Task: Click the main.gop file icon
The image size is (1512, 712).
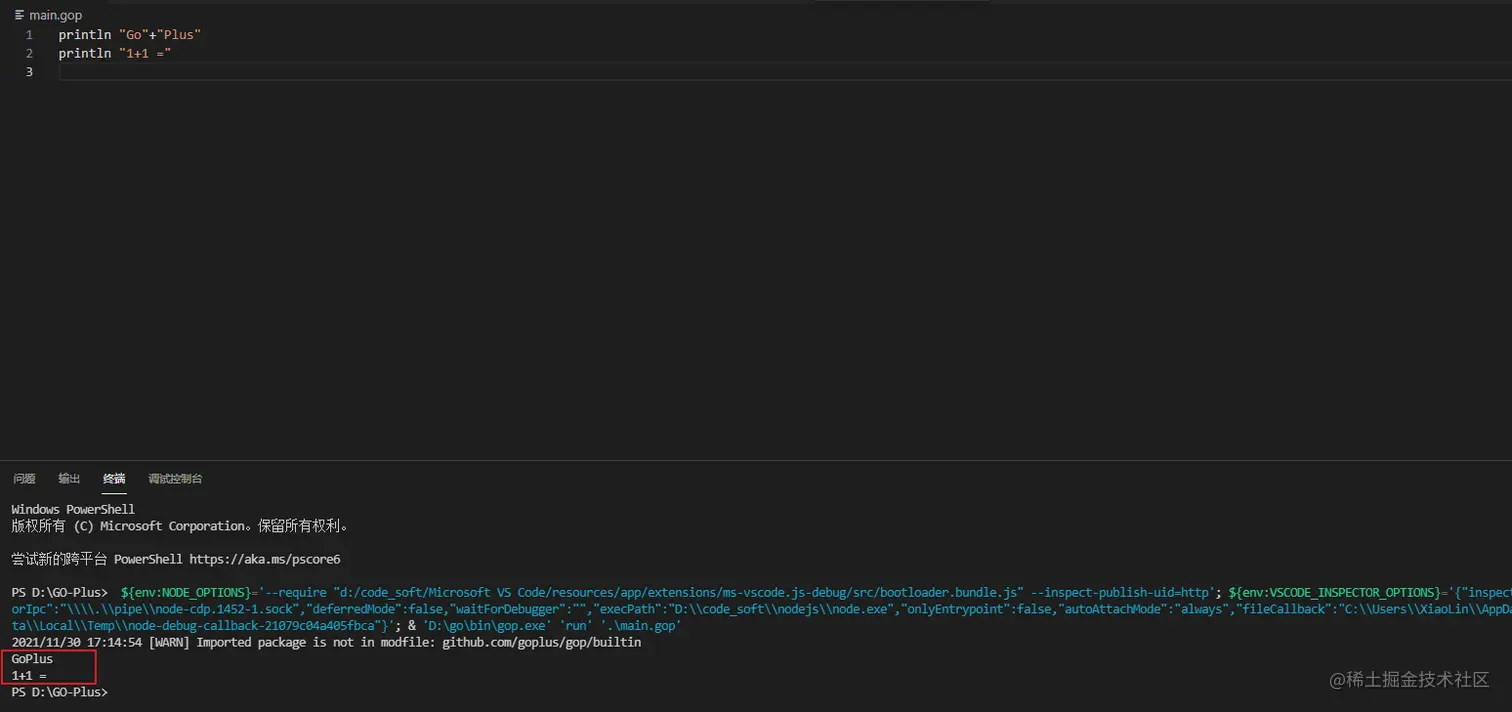Action: (x=18, y=14)
